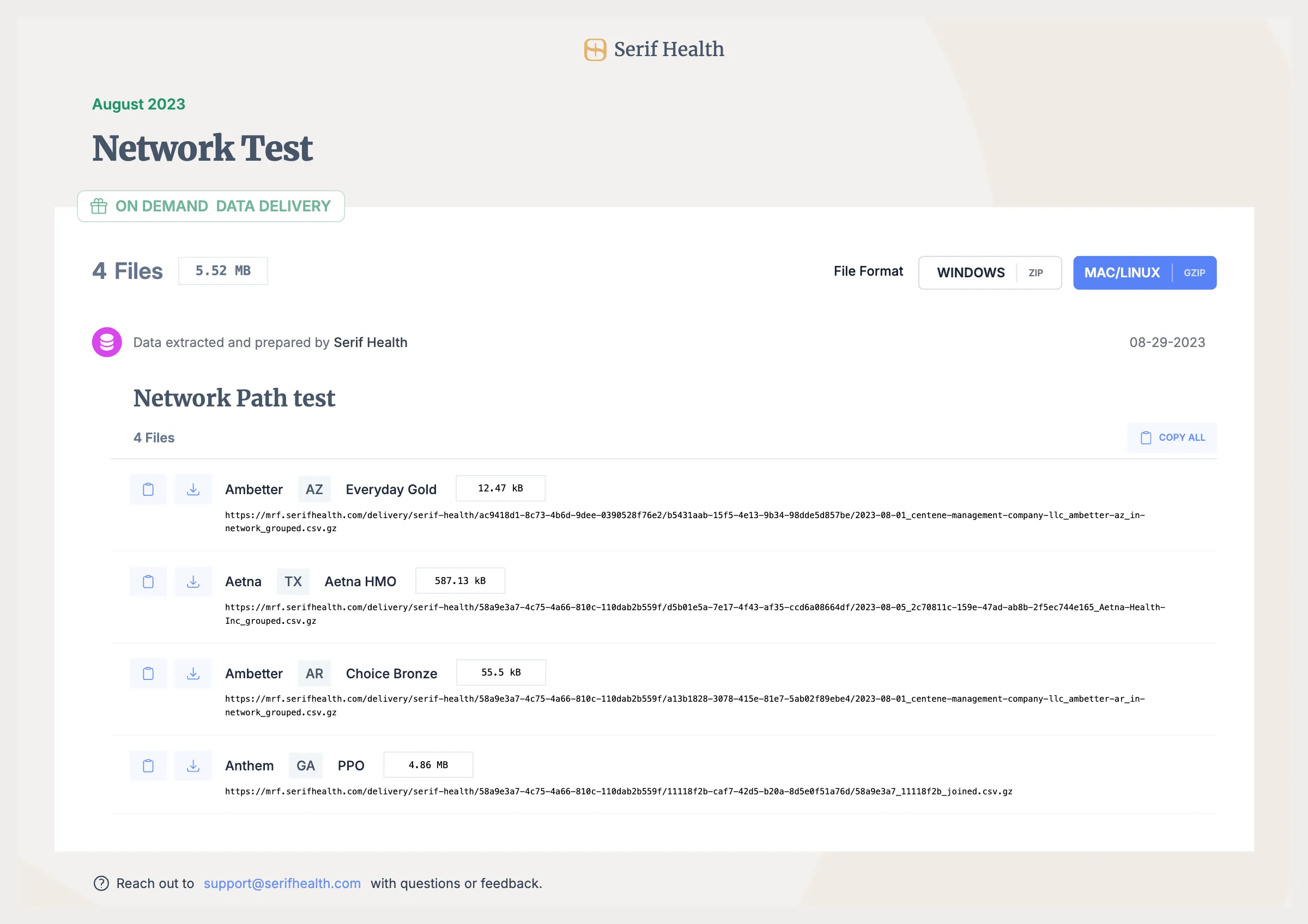Click the 5.52 MB total size badge

click(x=222, y=270)
